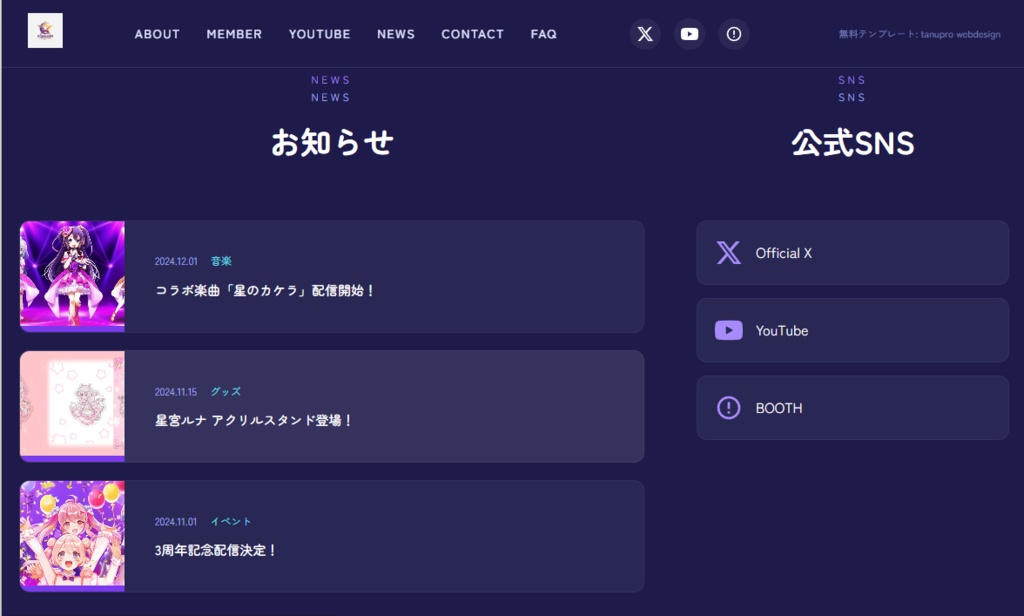1024x616 pixels.
Task: Open the Official X card
Action: pos(852,253)
